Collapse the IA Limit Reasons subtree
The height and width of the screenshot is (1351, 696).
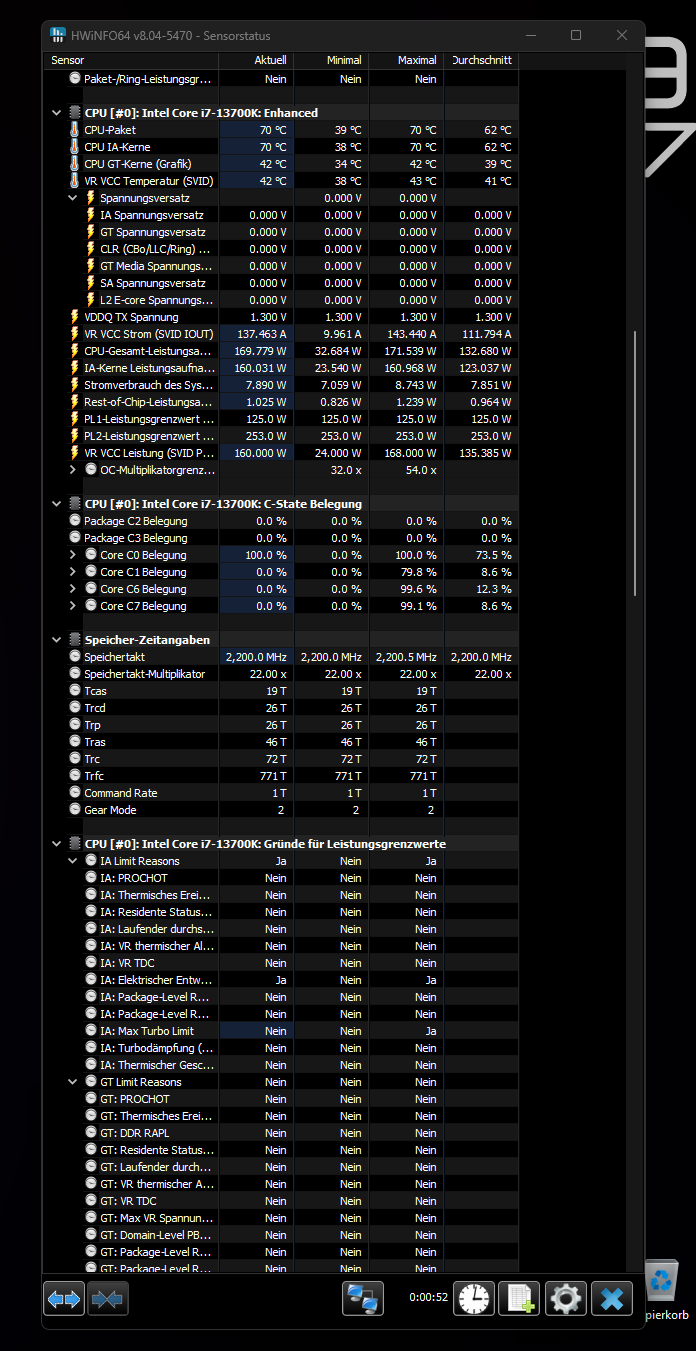[73, 861]
